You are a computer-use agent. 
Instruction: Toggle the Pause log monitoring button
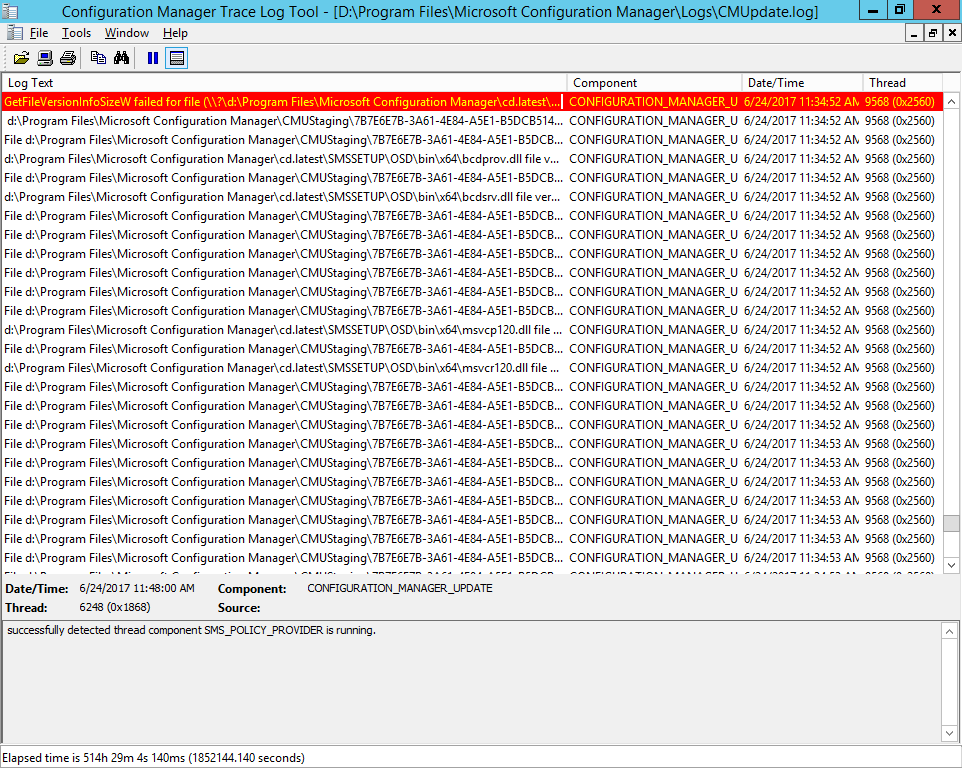[x=153, y=58]
